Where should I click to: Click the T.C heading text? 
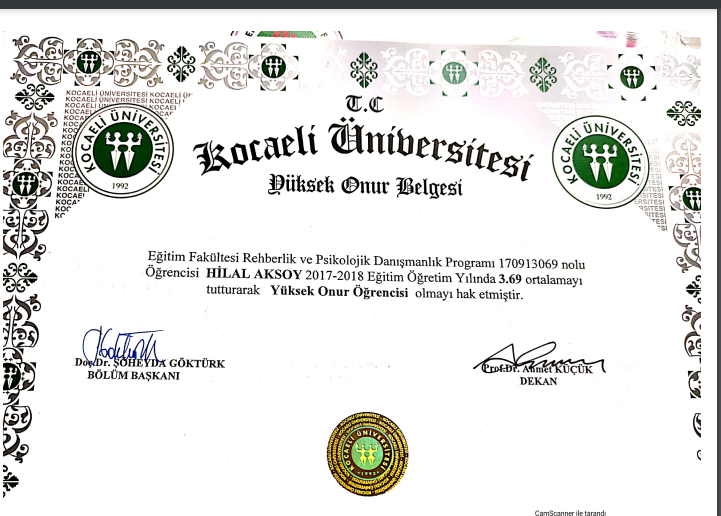coord(364,103)
